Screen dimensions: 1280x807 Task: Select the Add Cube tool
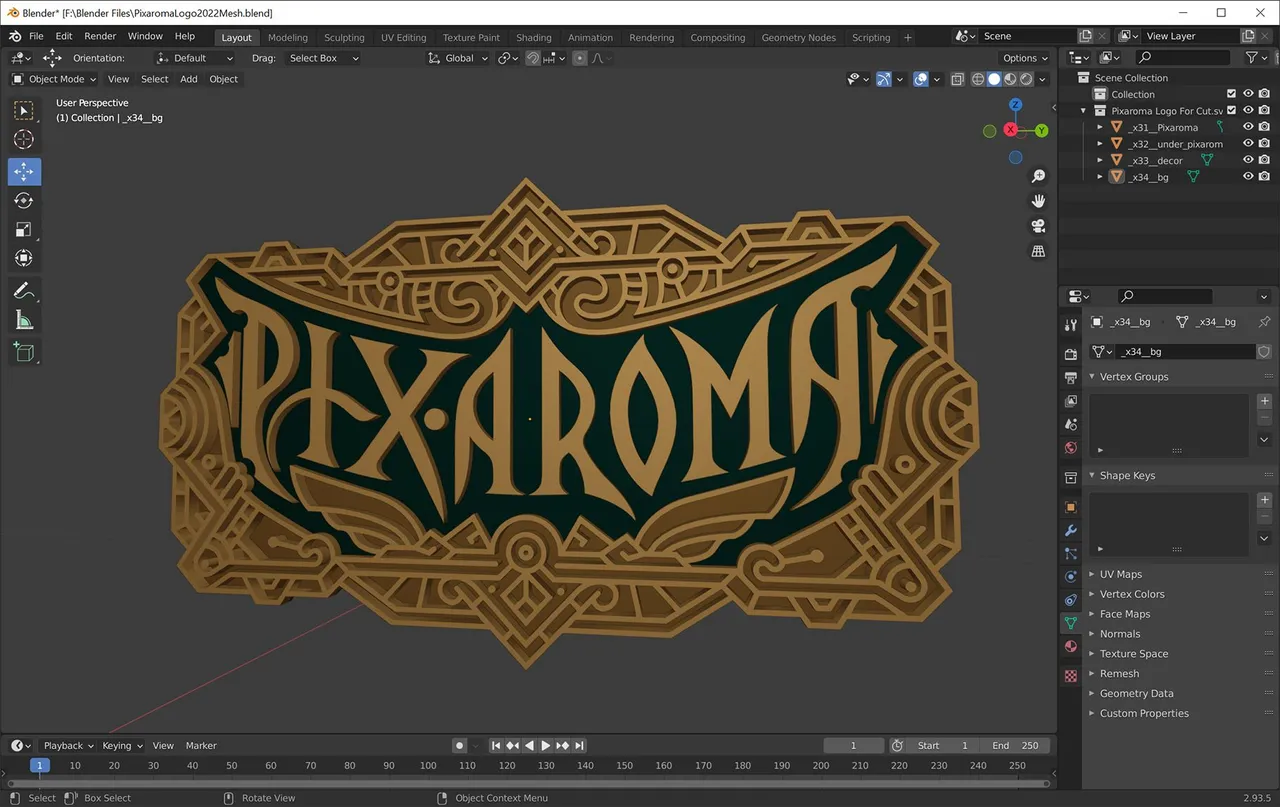pyautogui.click(x=24, y=352)
